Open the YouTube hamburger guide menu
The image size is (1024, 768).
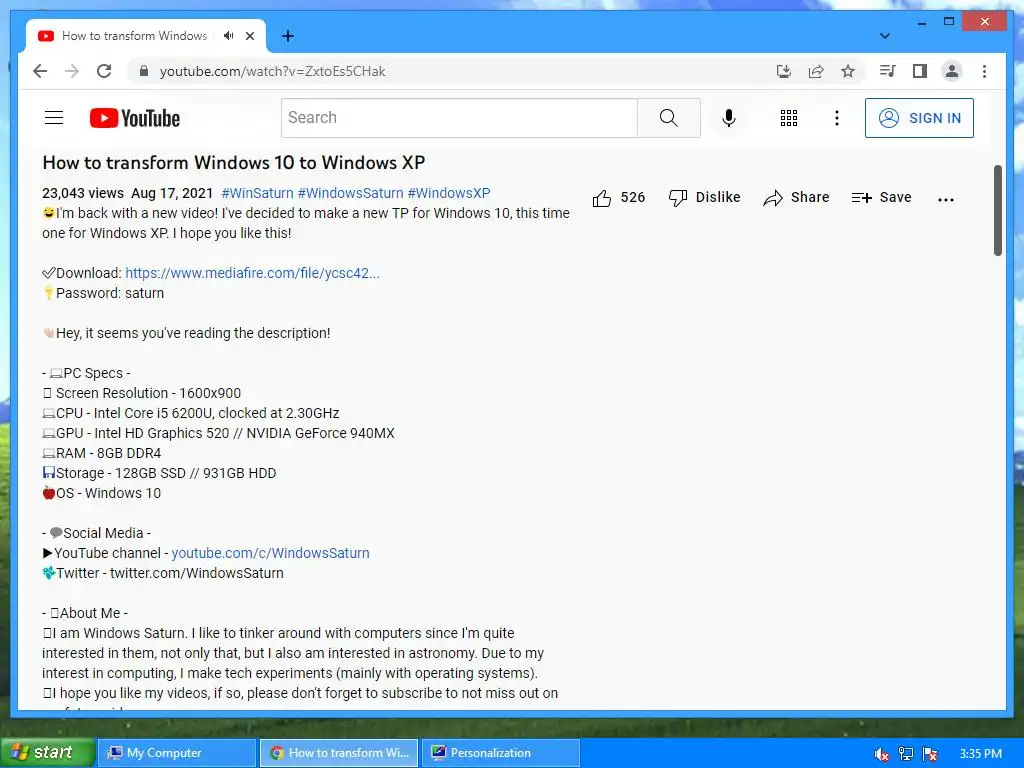click(54, 118)
